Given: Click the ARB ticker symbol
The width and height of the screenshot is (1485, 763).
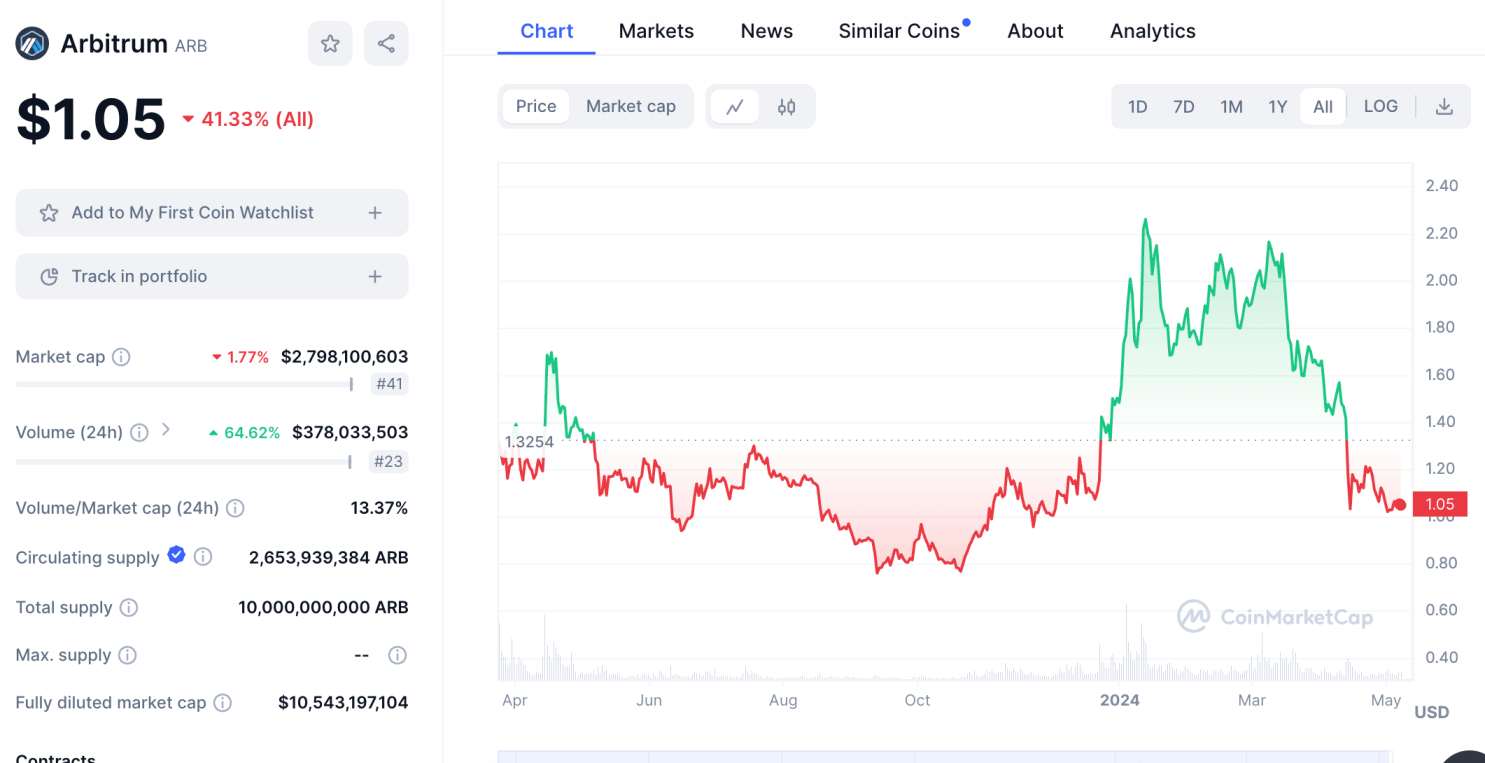Looking at the screenshot, I should (x=191, y=46).
